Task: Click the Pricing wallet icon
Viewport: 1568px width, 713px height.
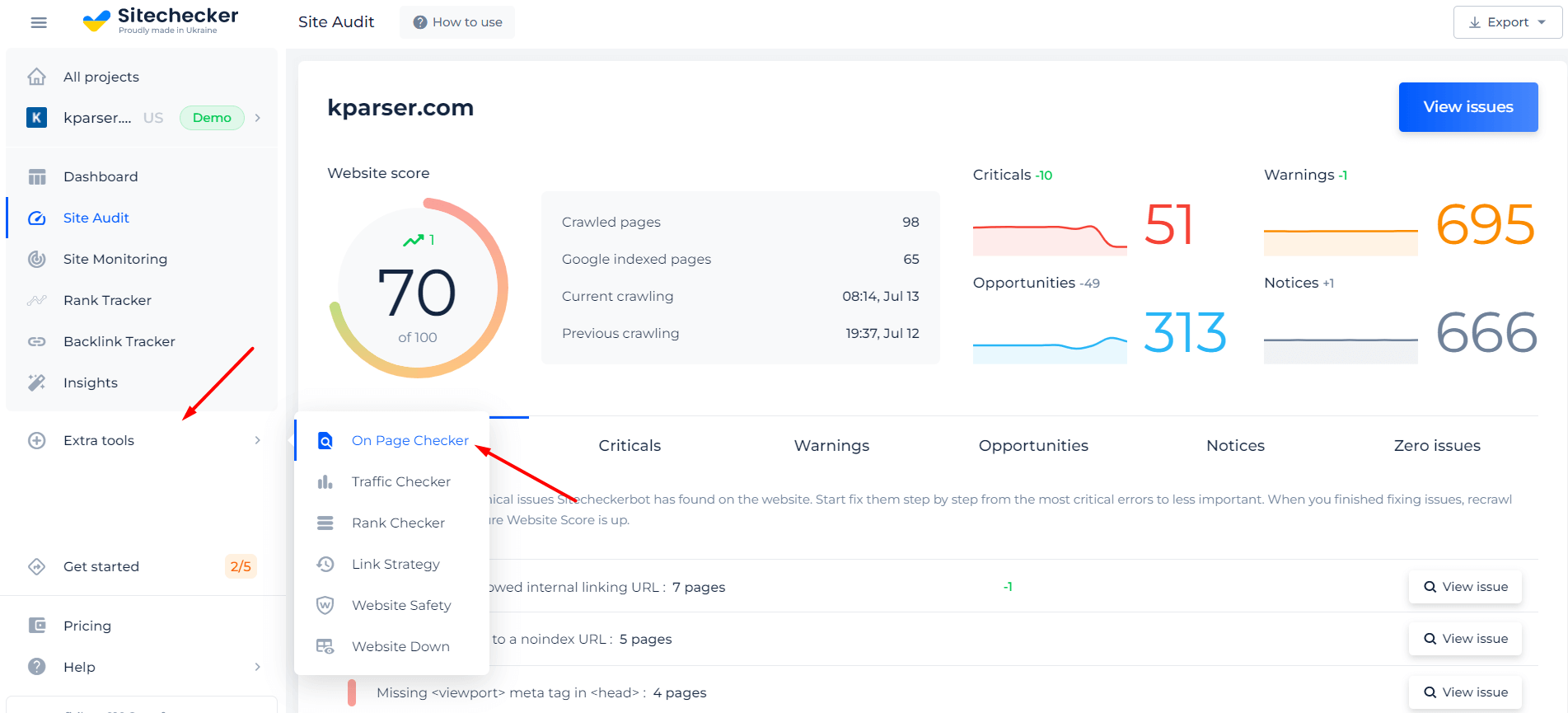Action: (37, 626)
